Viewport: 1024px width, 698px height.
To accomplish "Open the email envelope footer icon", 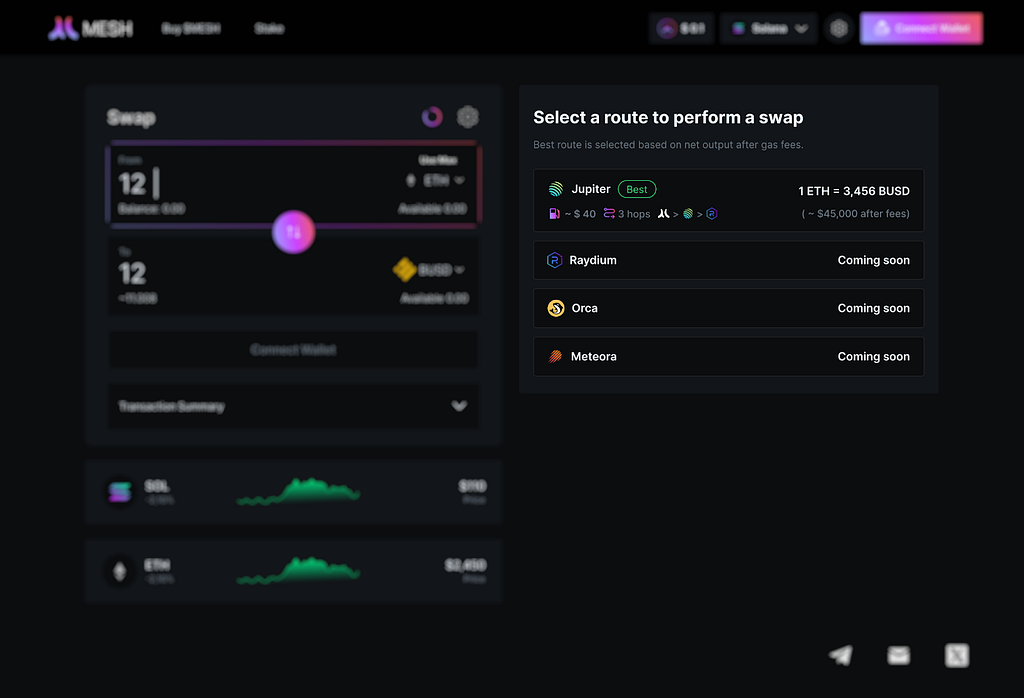I will point(899,655).
